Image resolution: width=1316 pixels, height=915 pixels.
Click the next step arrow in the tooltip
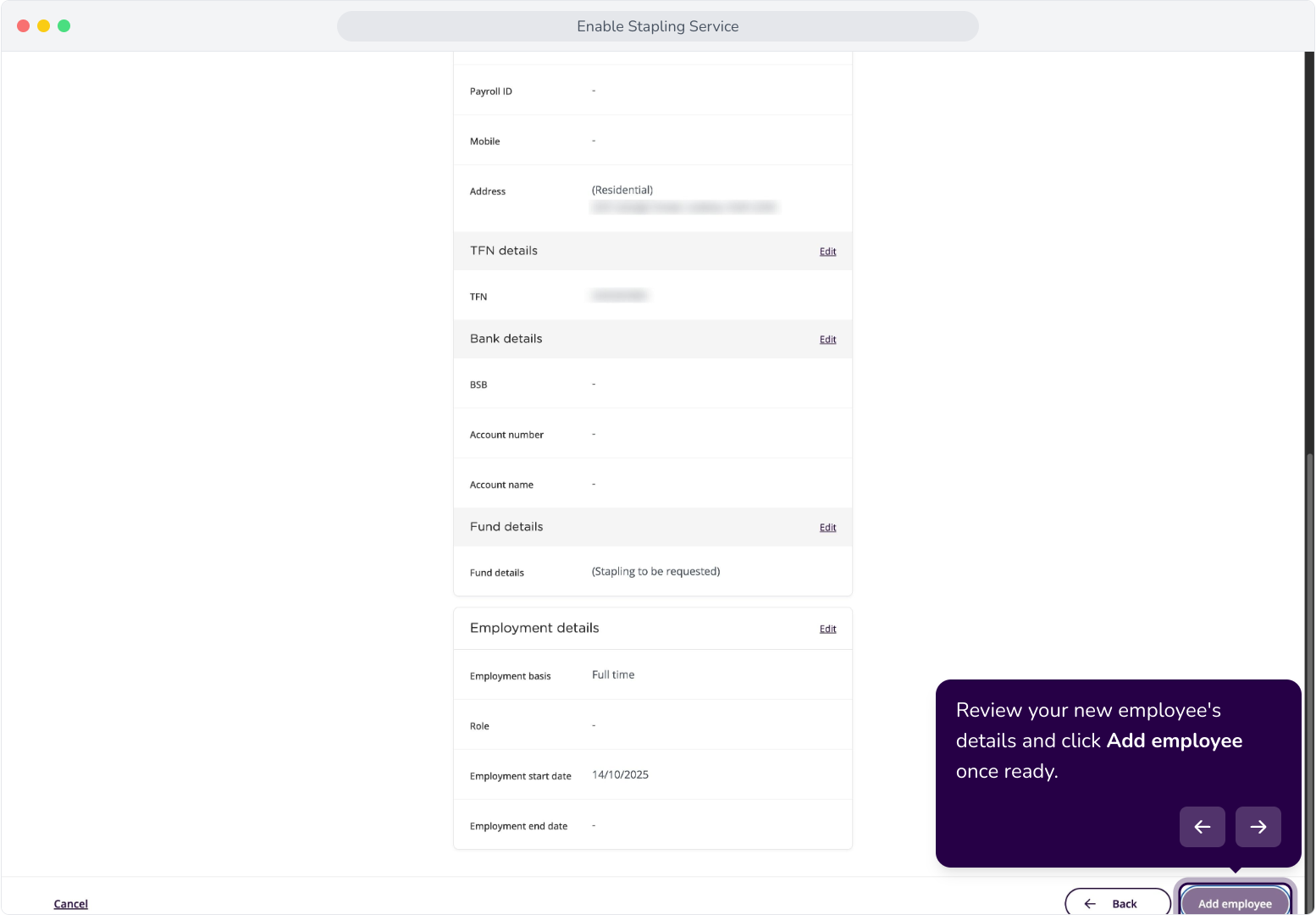pyautogui.click(x=1258, y=827)
